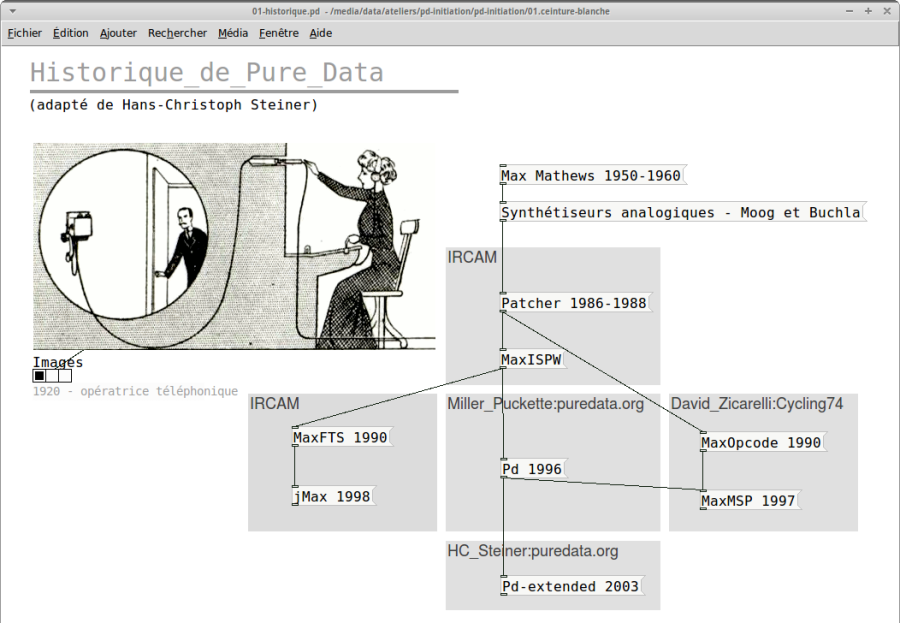900x623 pixels.
Task: Open the Édition menu
Action: pos(71,33)
